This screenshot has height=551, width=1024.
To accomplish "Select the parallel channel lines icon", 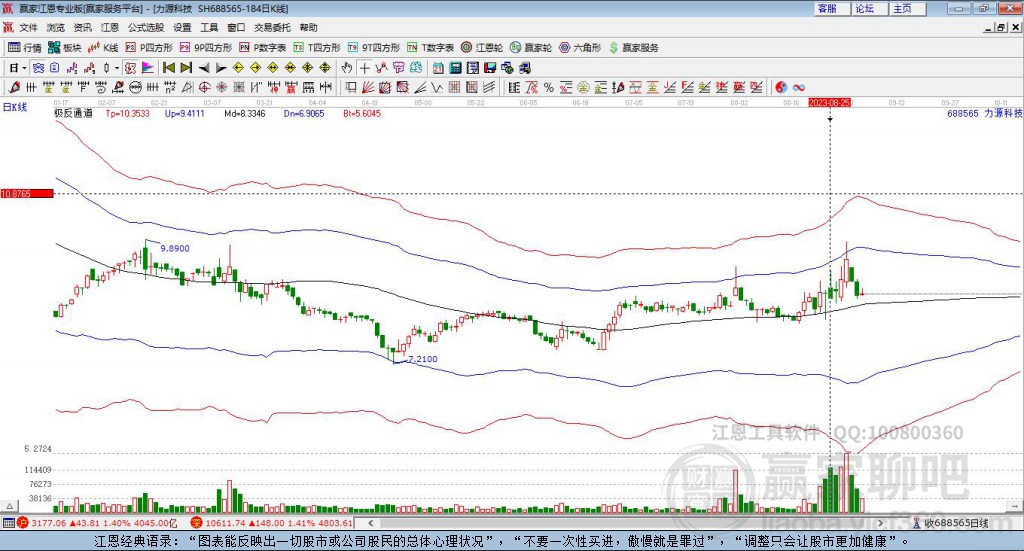I will tap(488, 87).
